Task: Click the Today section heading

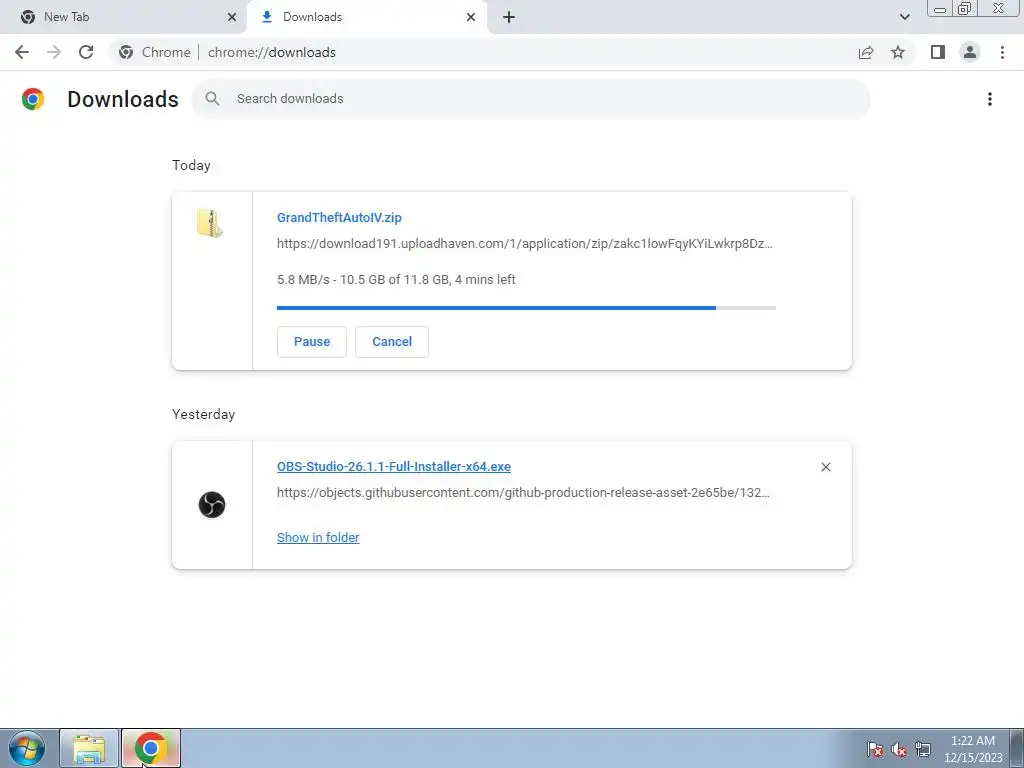Action: pos(191,165)
